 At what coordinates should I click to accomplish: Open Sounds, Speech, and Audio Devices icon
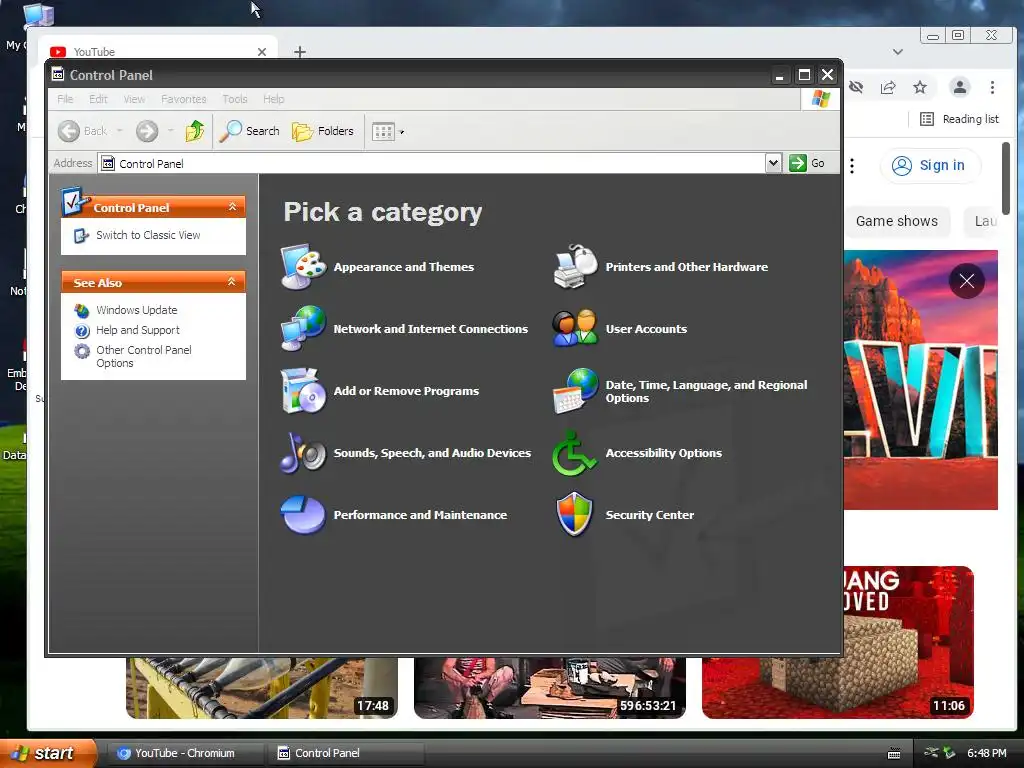[303, 453]
